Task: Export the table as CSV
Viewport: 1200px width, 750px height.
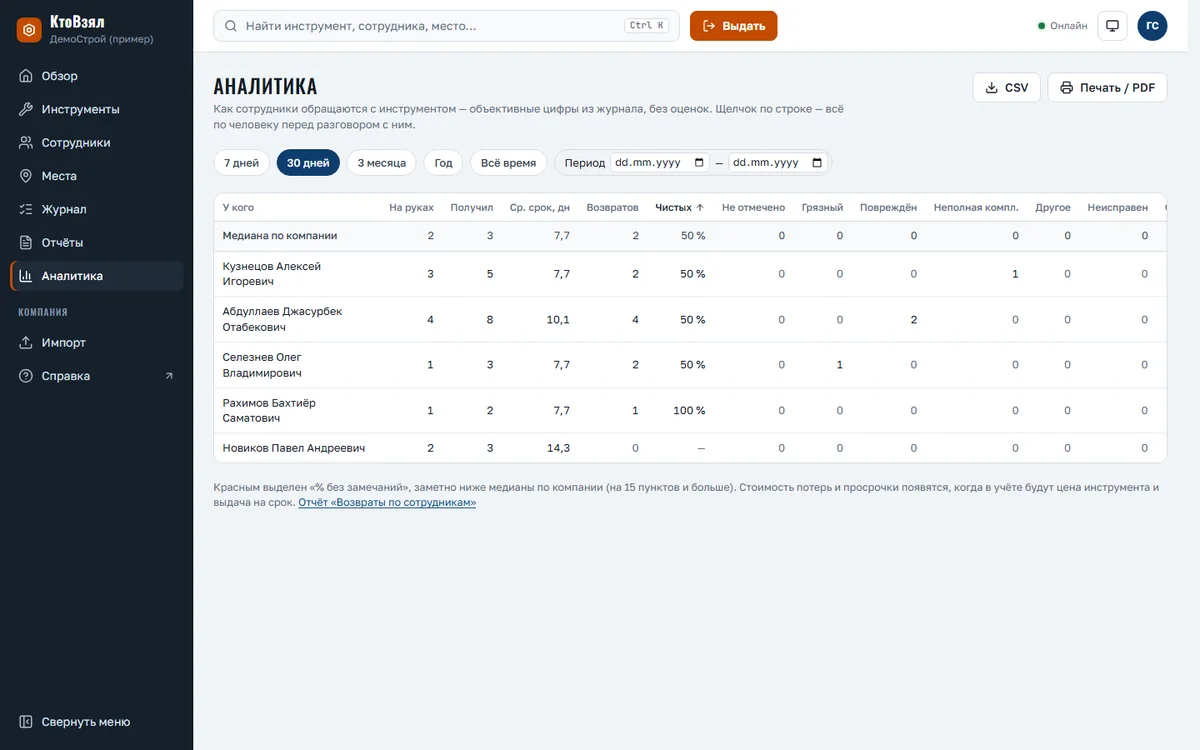Action: (x=1007, y=88)
